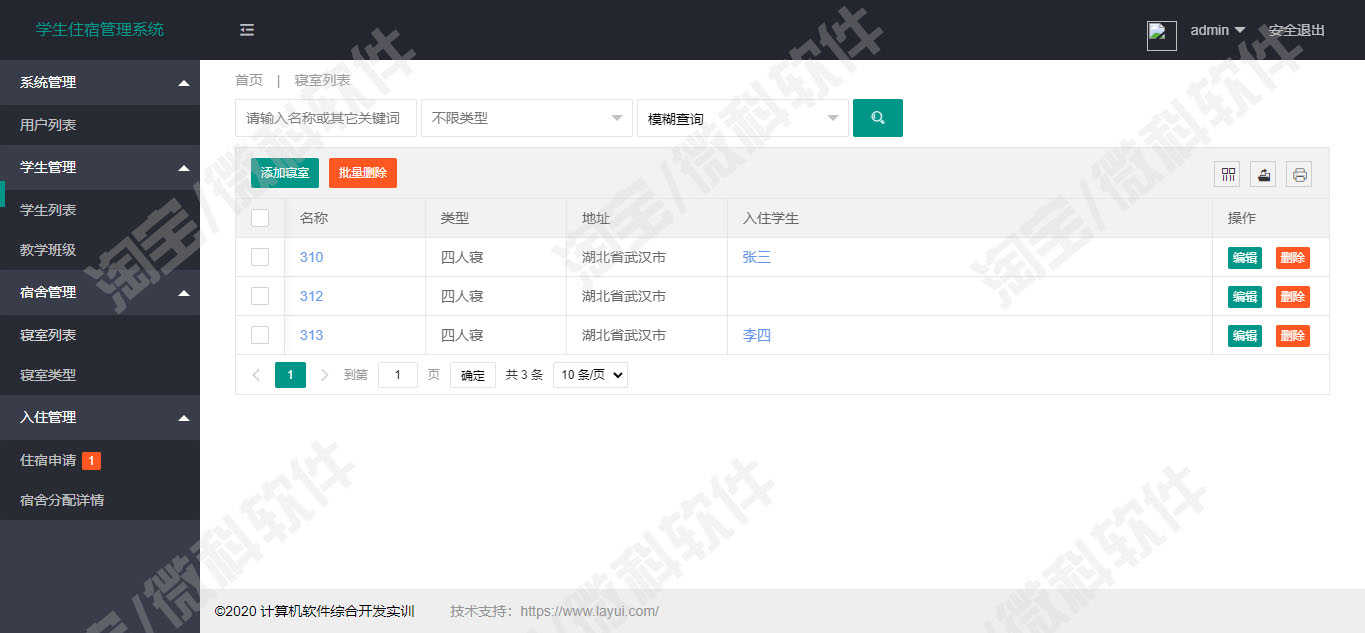Image resolution: width=1365 pixels, height=633 pixels.
Task: Click 编辑 for room 310
Action: point(1245,258)
